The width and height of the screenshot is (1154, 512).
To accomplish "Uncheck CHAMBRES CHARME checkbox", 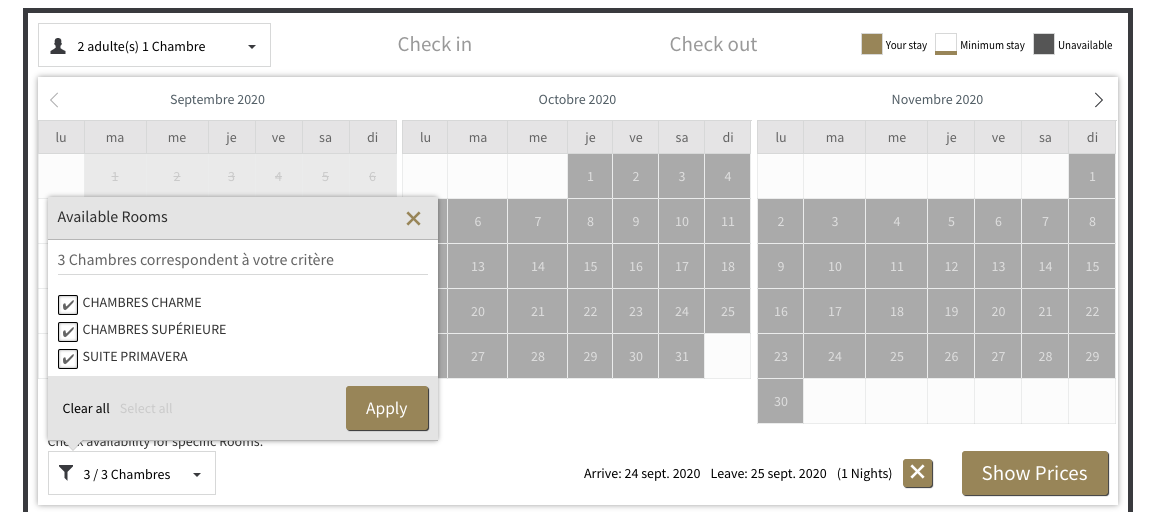I will pyautogui.click(x=68, y=304).
